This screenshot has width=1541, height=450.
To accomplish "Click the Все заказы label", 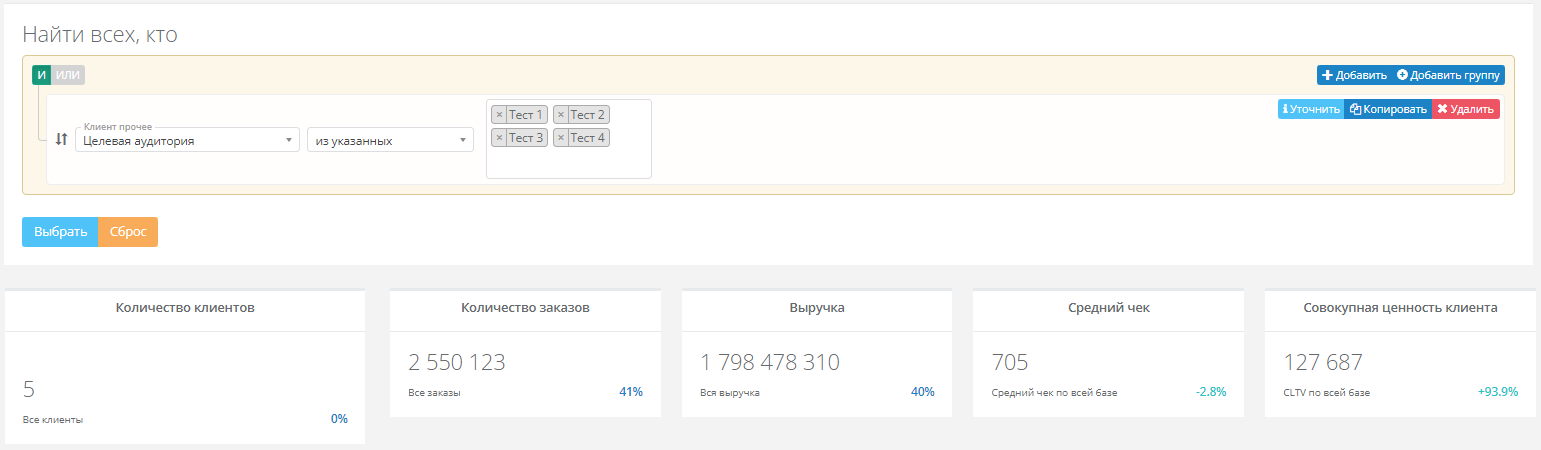I will click(x=435, y=393).
